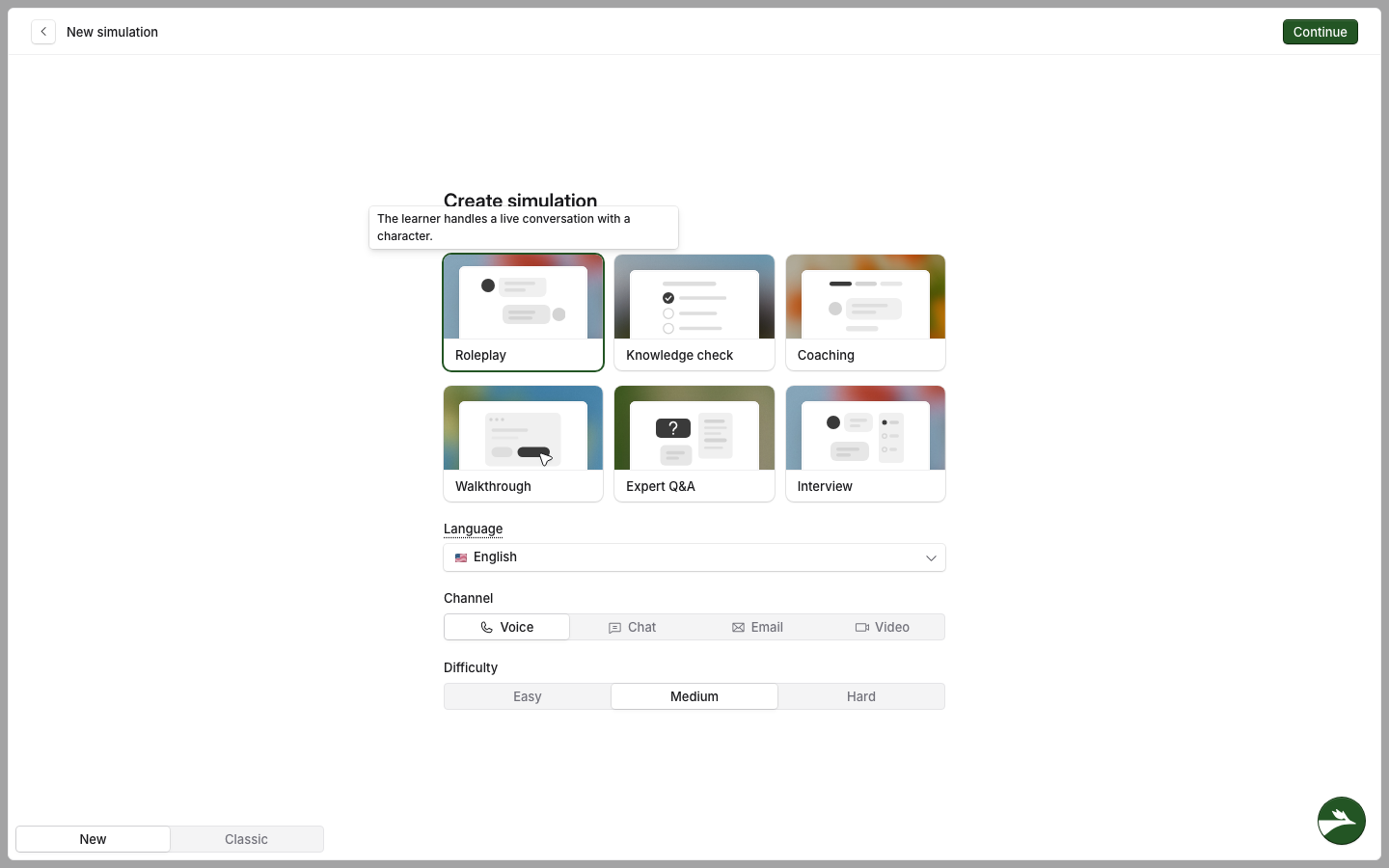Open the green bird assistant icon
Screen dimensions: 1389x868
pos(1342,821)
